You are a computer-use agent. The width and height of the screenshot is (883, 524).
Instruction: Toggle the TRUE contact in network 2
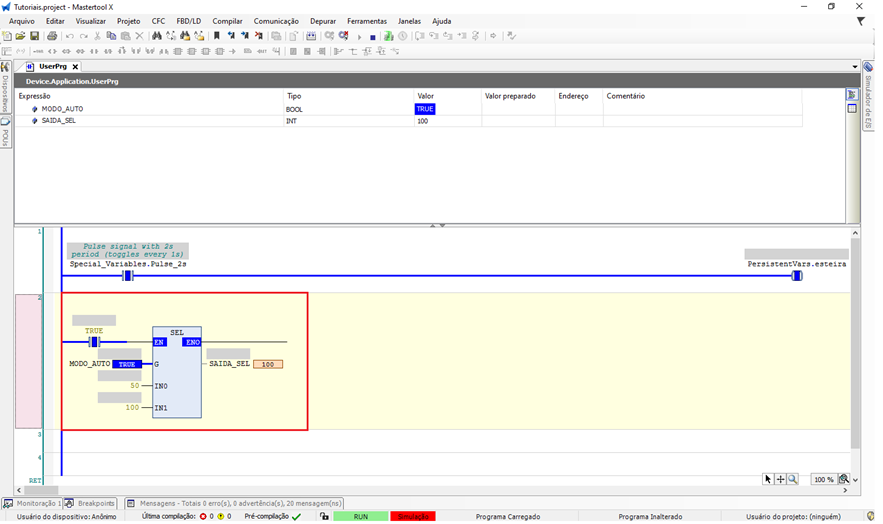click(94, 342)
